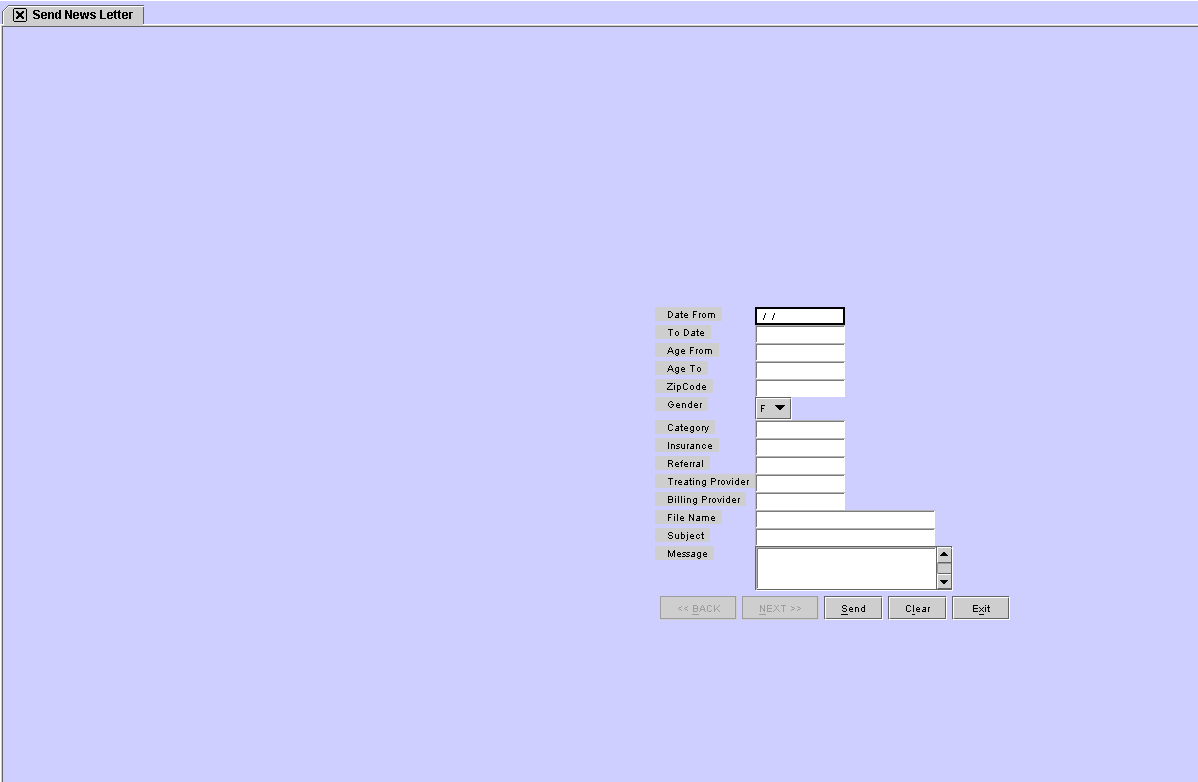The width and height of the screenshot is (1198, 782).
Task: Click the Age From input field
Action: coord(800,353)
